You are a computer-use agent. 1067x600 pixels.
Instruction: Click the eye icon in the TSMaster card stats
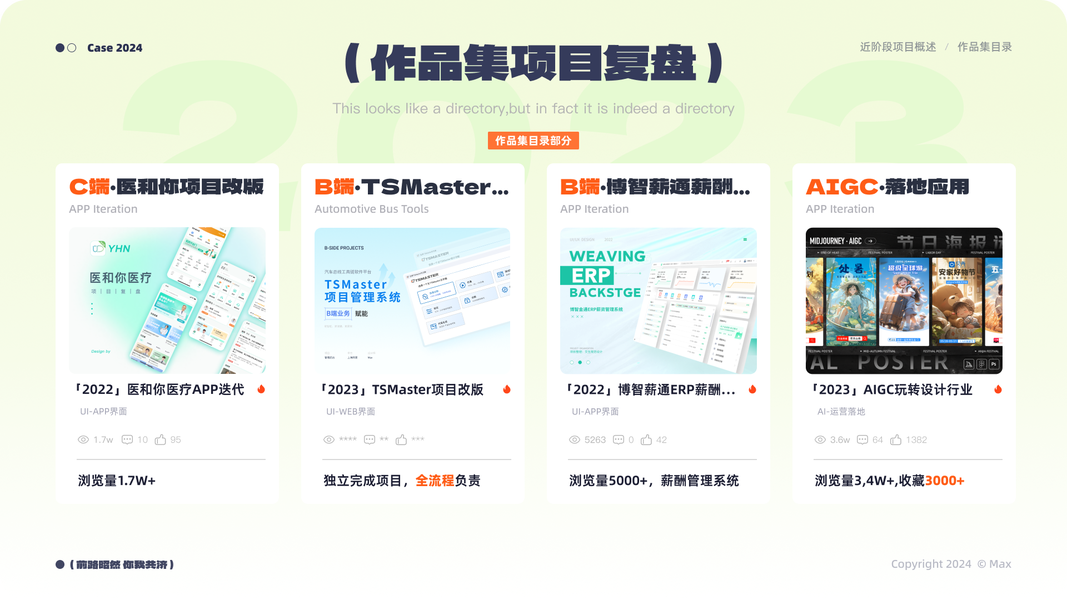pyautogui.click(x=329, y=440)
